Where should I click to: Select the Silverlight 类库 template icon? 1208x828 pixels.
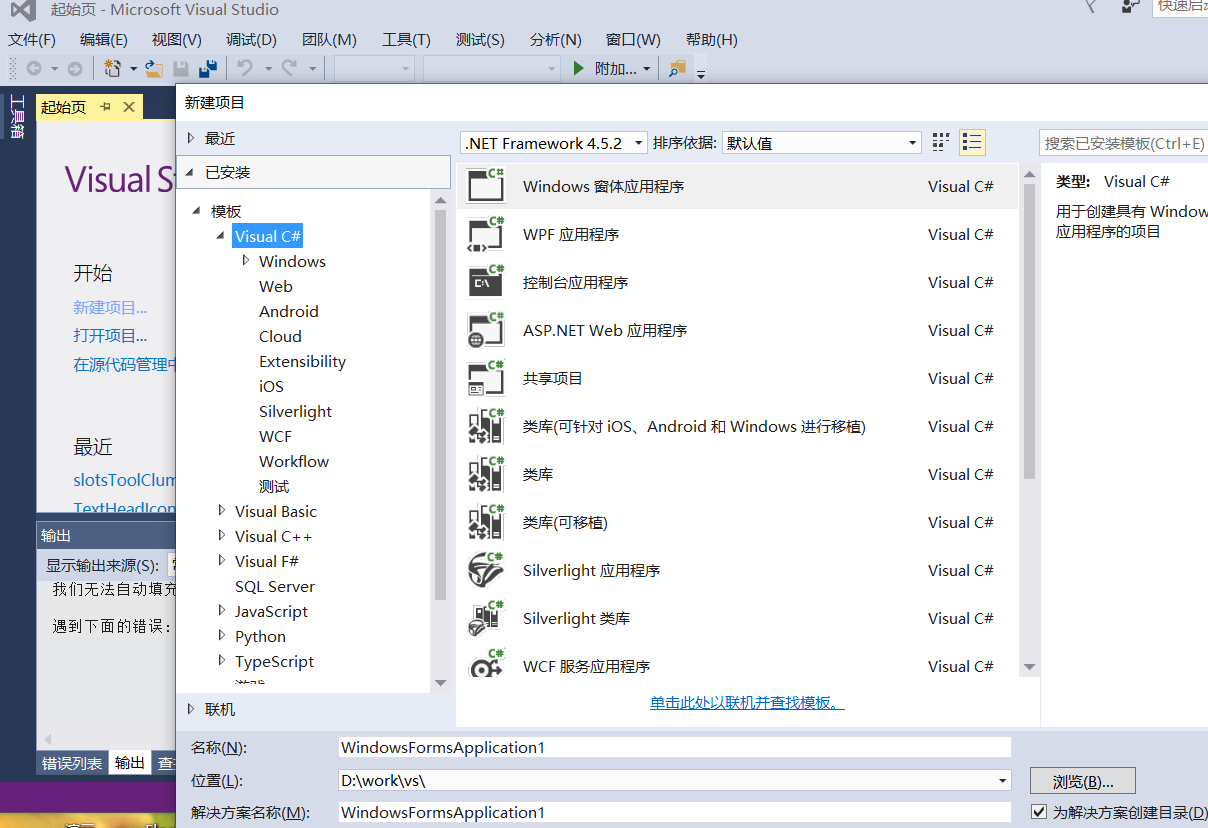point(487,618)
